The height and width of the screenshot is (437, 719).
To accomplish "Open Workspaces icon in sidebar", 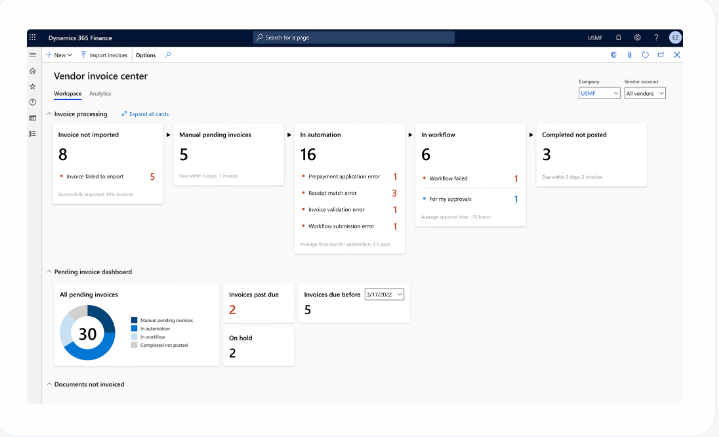I will click(x=33, y=118).
